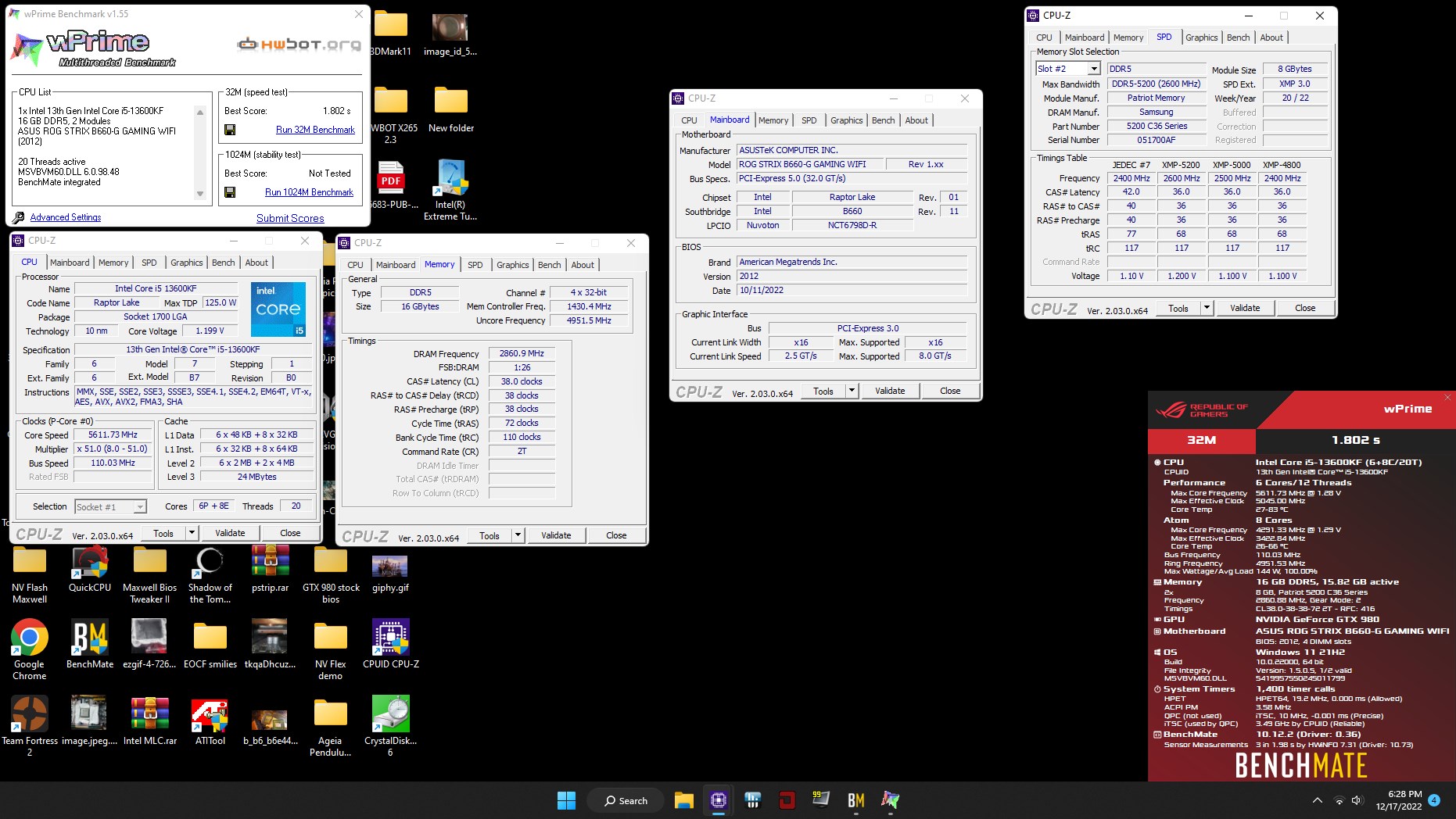Viewport: 1456px width, 819px height.
Task: Click Run 1024M Benchmark link
Action: (309, 192)
